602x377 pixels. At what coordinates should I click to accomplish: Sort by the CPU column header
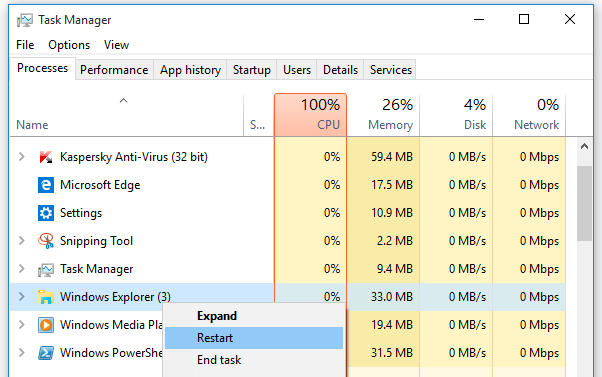(311, 115)
